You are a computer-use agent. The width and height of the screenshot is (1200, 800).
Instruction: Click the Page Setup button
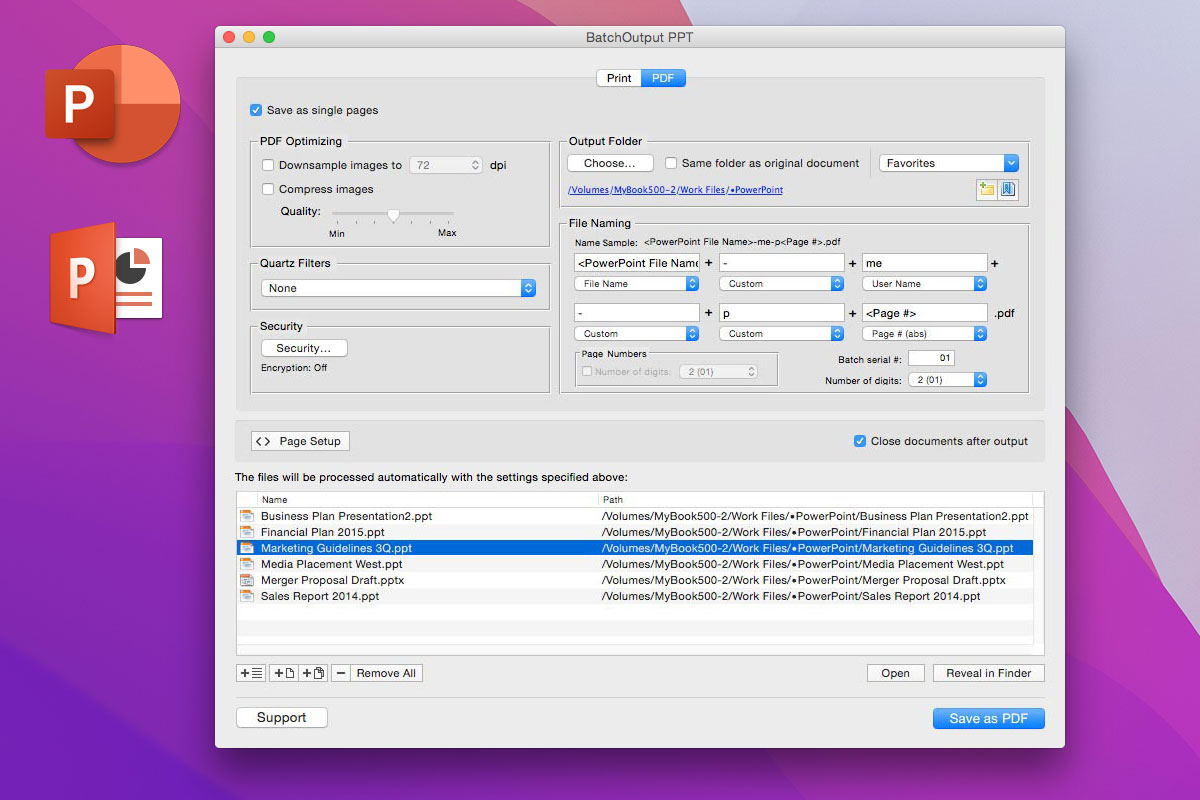coord(300,441)
